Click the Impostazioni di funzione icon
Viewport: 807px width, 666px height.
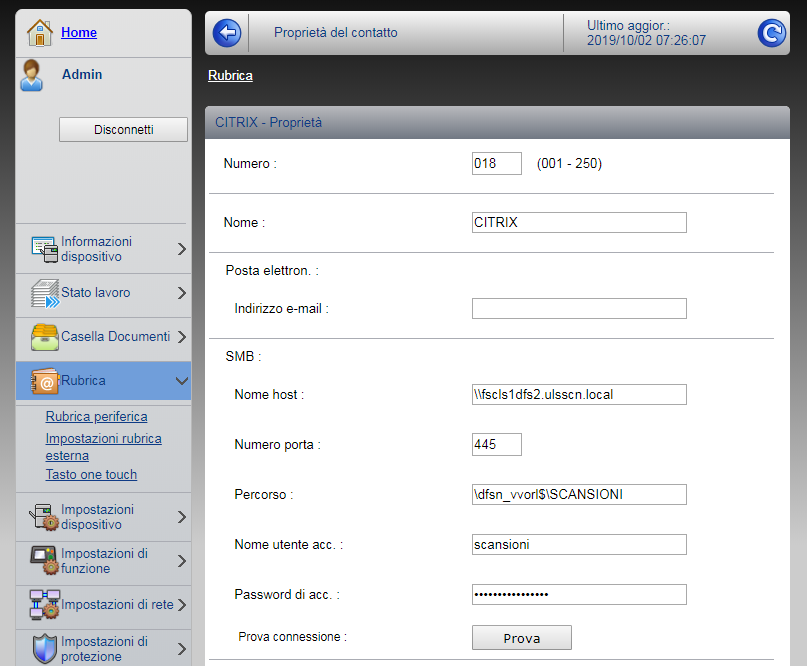coord(44,560)
